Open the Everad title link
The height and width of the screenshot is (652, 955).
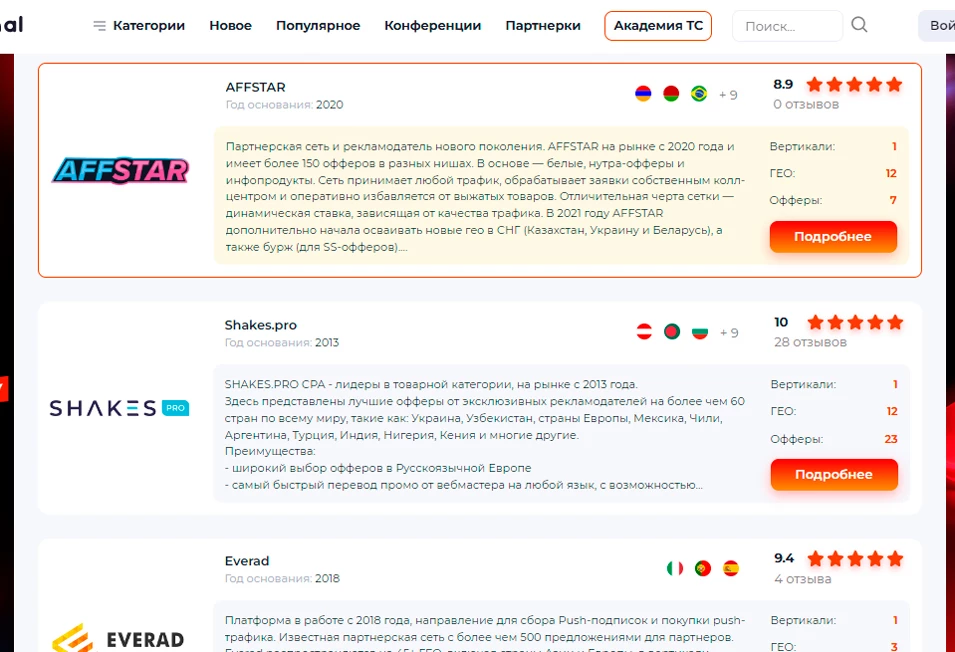[x=247, y=561]
